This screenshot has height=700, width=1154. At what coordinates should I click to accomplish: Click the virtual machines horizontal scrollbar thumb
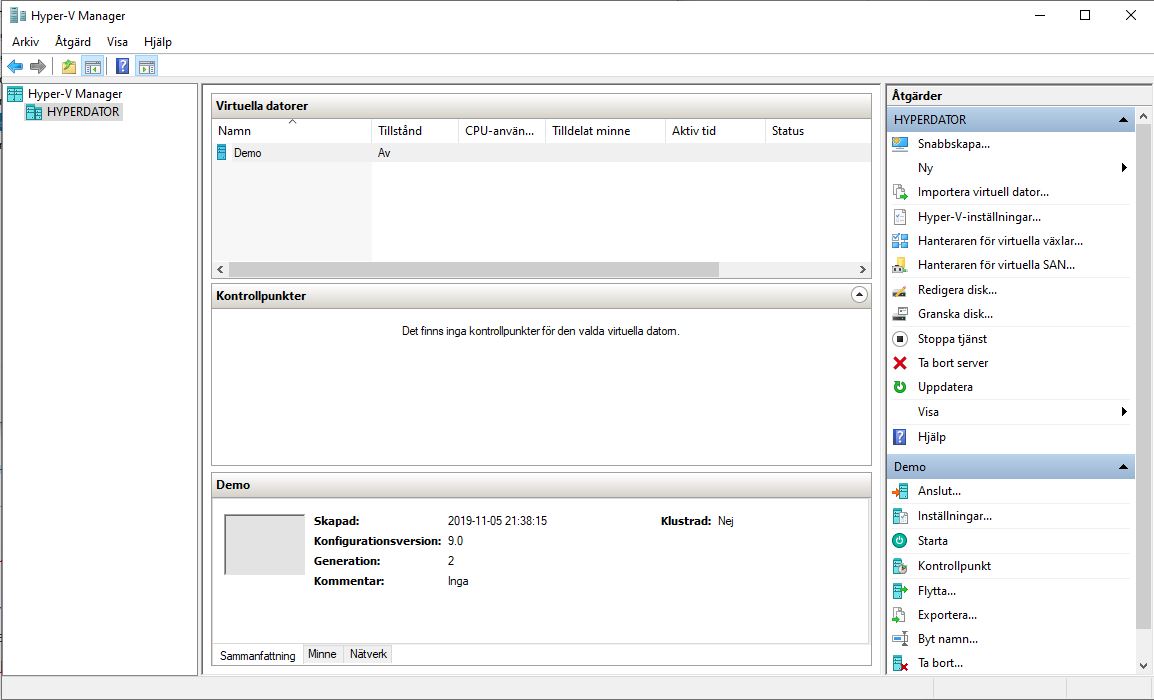tap(473, 269)
